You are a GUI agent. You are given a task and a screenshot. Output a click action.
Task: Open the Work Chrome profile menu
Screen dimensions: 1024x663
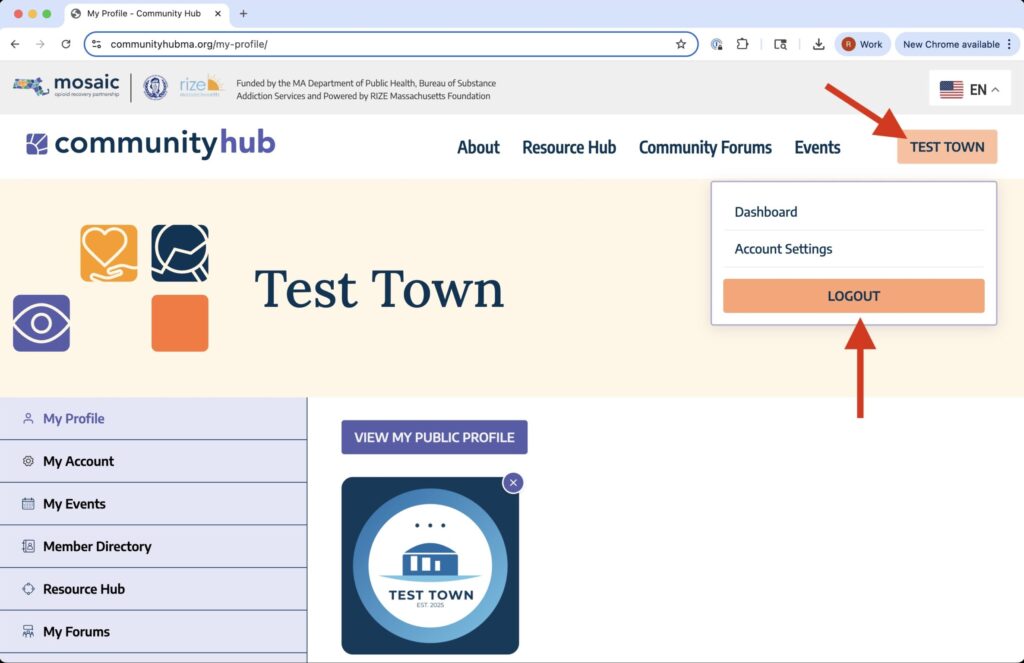[862, 44]
